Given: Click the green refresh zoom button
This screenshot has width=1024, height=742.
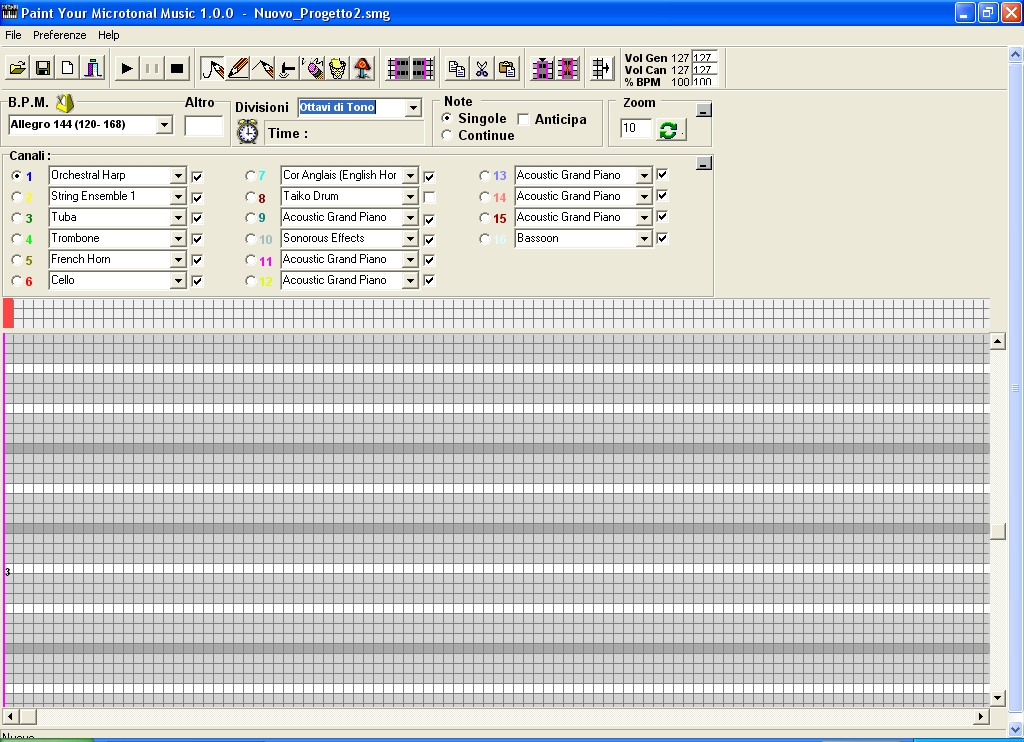Looking at the screenshot, I should 669,129.
